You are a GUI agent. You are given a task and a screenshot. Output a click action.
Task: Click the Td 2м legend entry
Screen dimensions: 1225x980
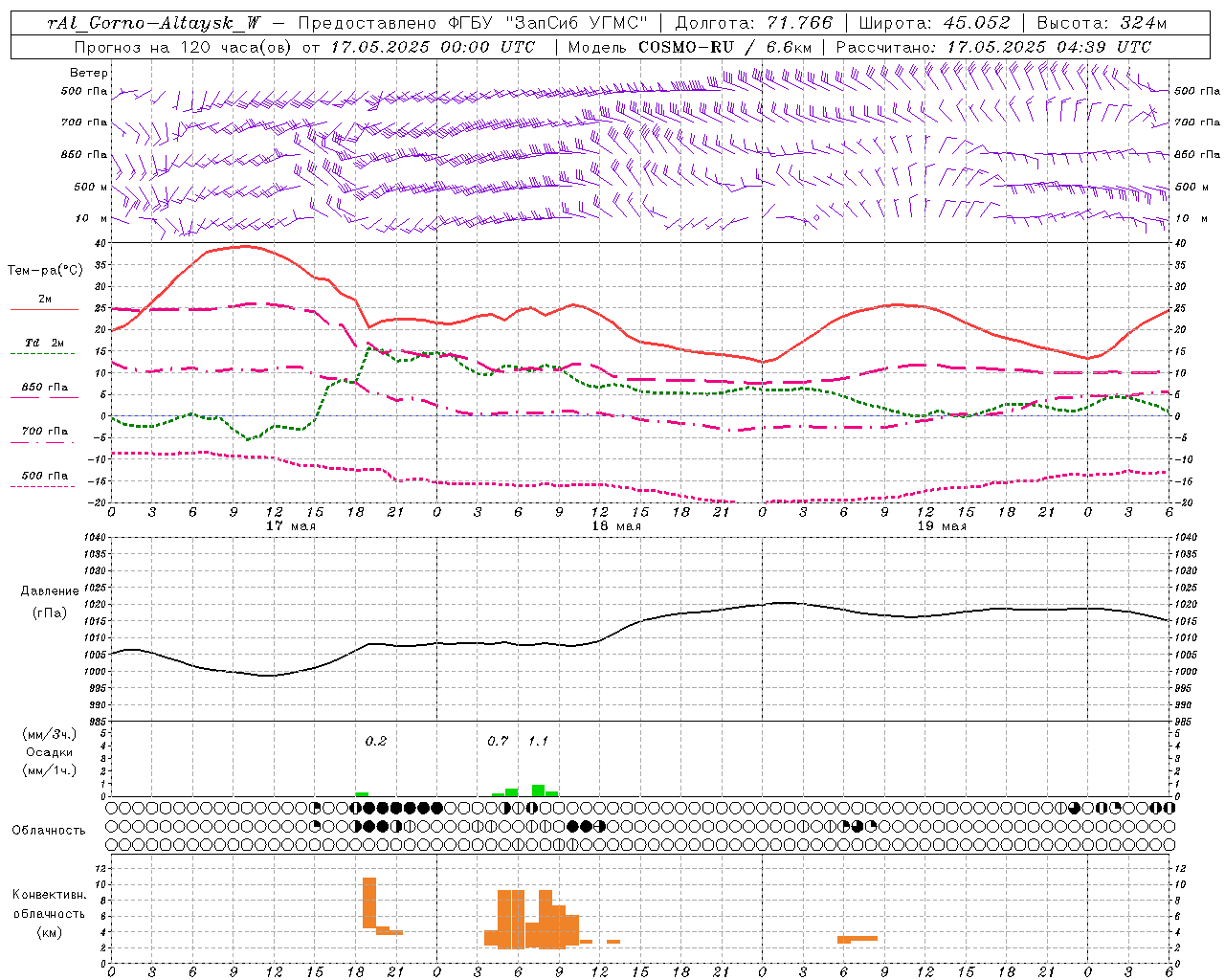tap(44, 343)
